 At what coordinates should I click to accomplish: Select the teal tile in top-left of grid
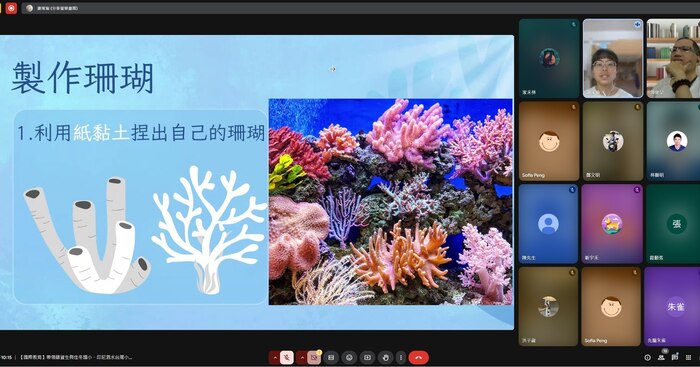click(549, 58)
